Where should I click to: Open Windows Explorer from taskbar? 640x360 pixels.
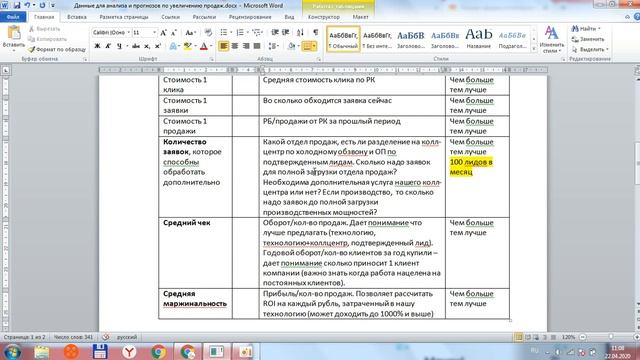42,352
